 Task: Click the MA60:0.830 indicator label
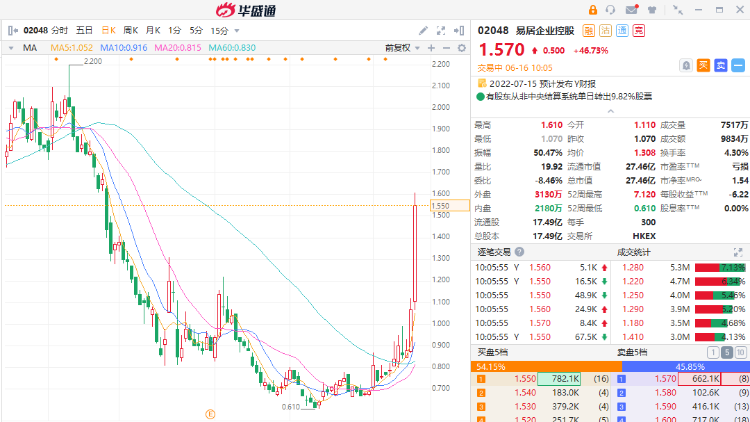coord(232,48)
